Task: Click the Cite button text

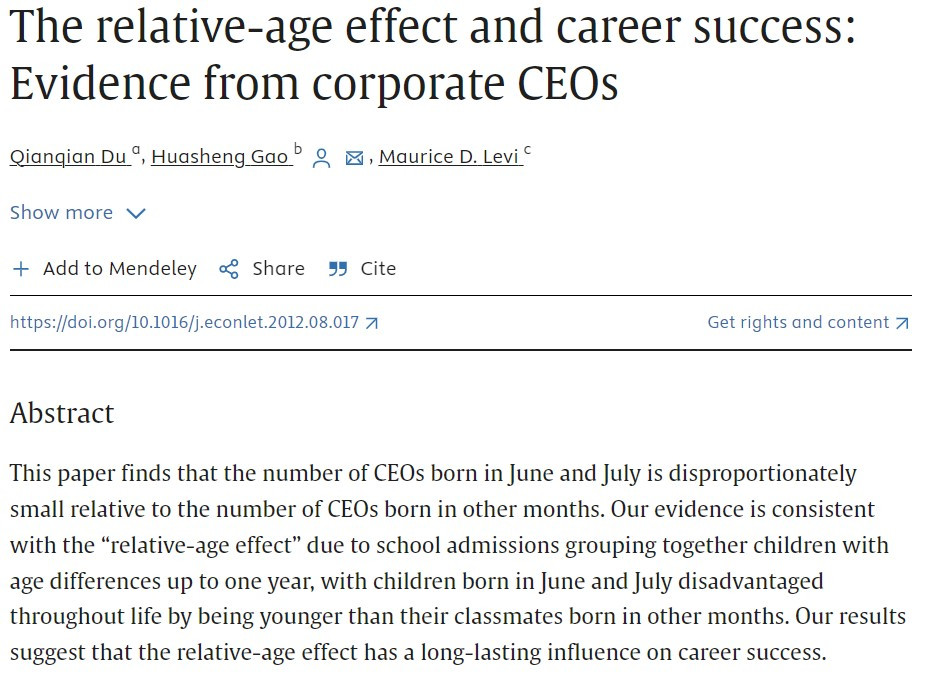Action: coord(378,269)
